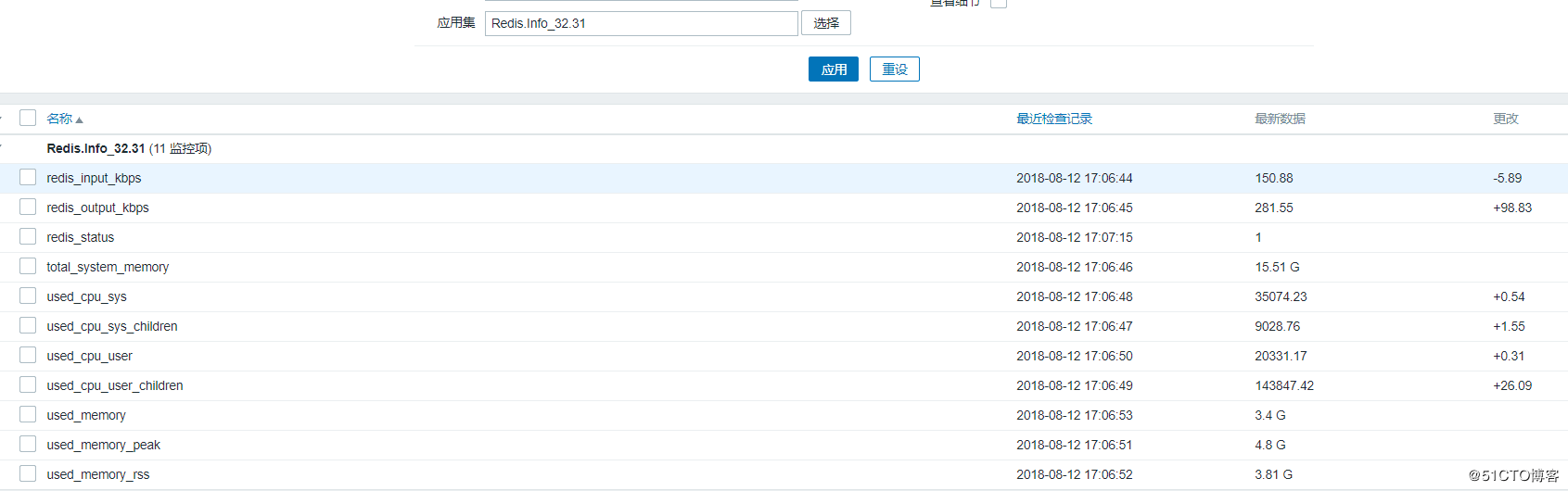
Task: Click timestamp 2018-08-12 17:06:53
Action: click(x=1075, y=415)
